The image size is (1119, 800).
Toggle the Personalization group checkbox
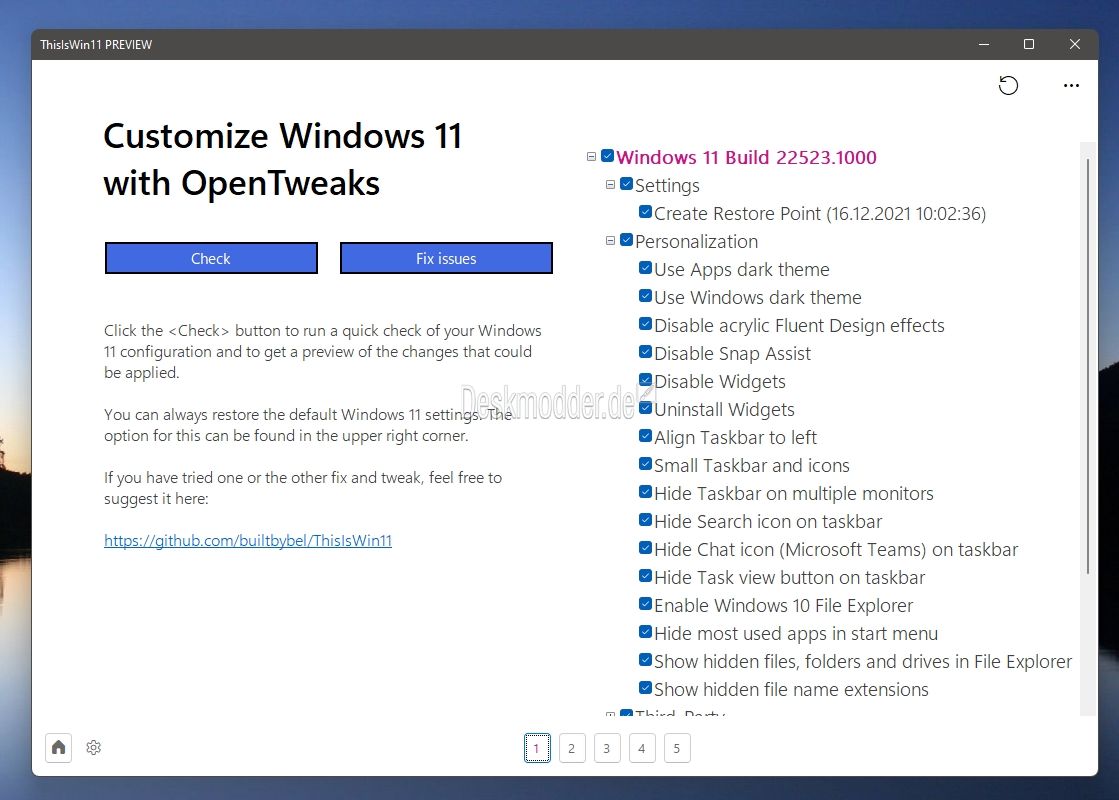[x=627, y=240]
